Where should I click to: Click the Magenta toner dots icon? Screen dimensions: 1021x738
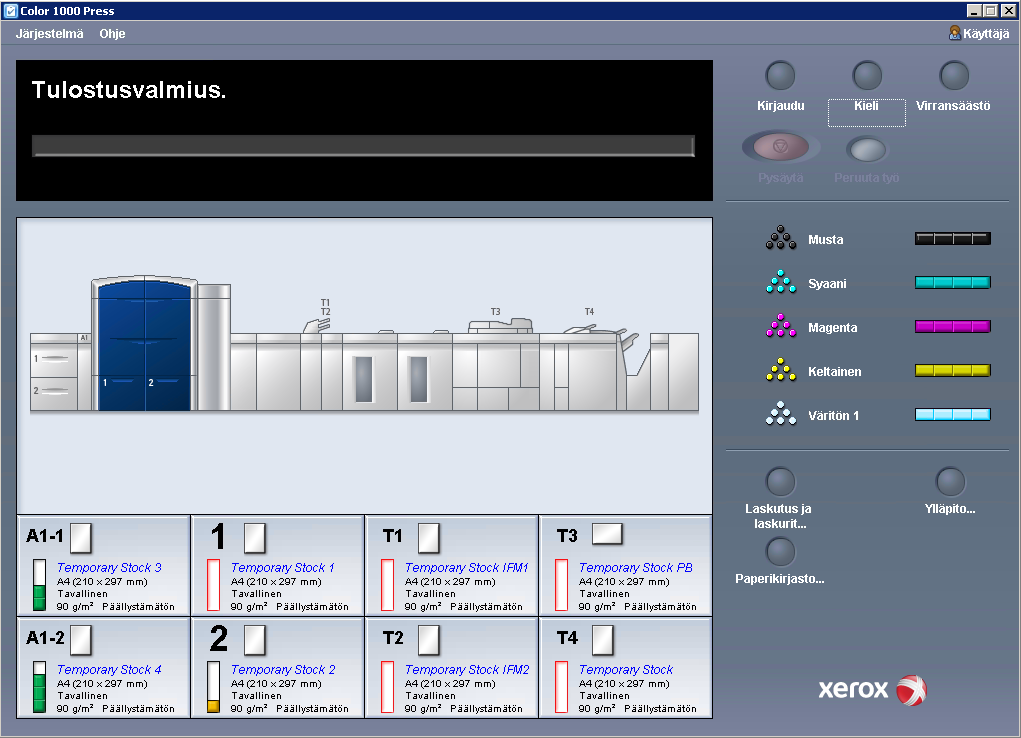click(781, 326)
